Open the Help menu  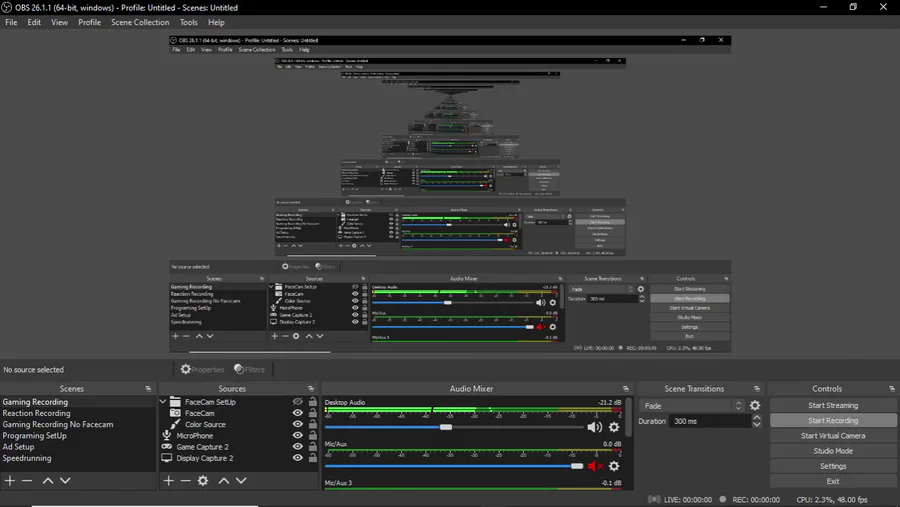(x=216, y=22)
